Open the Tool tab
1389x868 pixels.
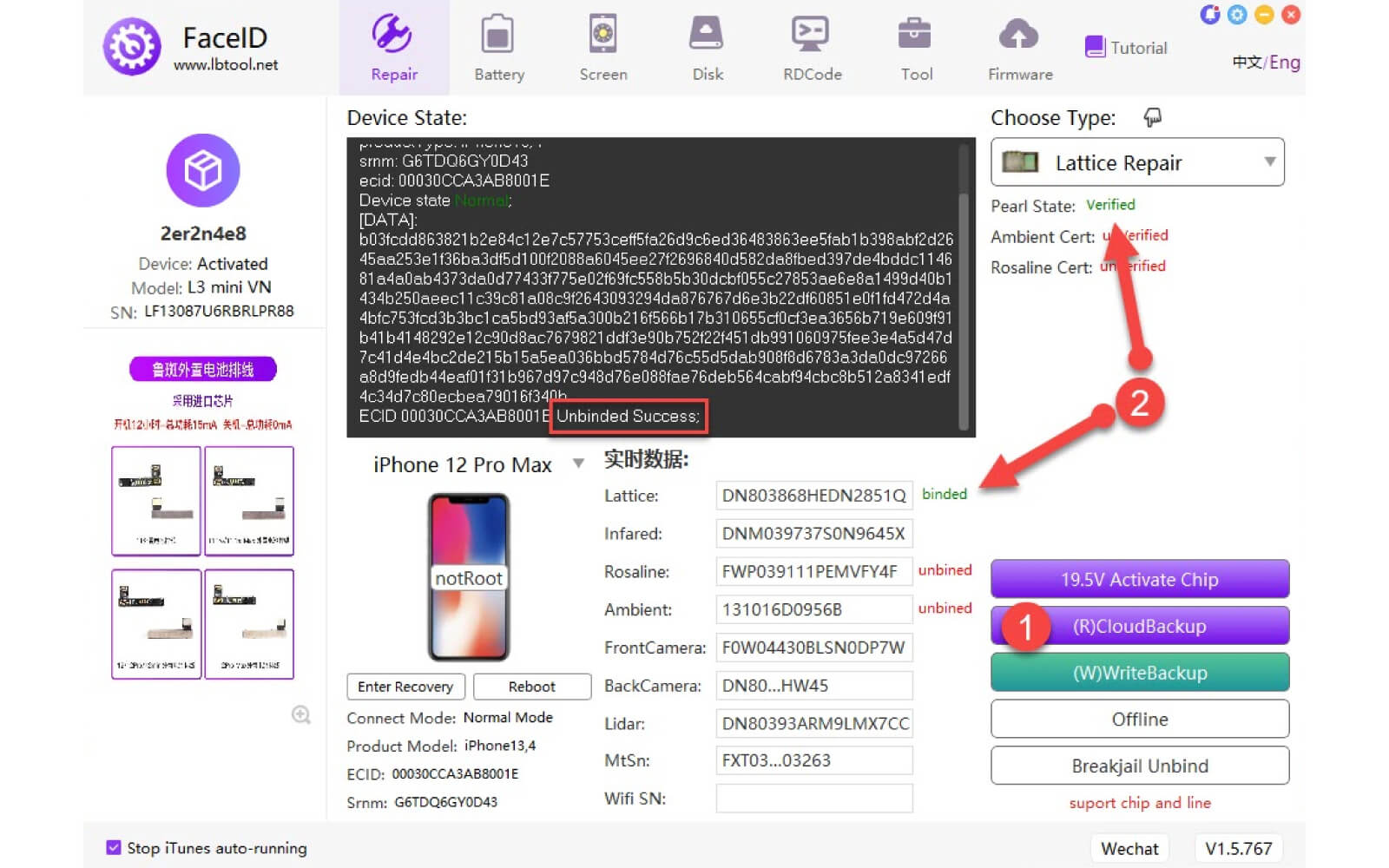pyautogui.click(x=916, y=48)
